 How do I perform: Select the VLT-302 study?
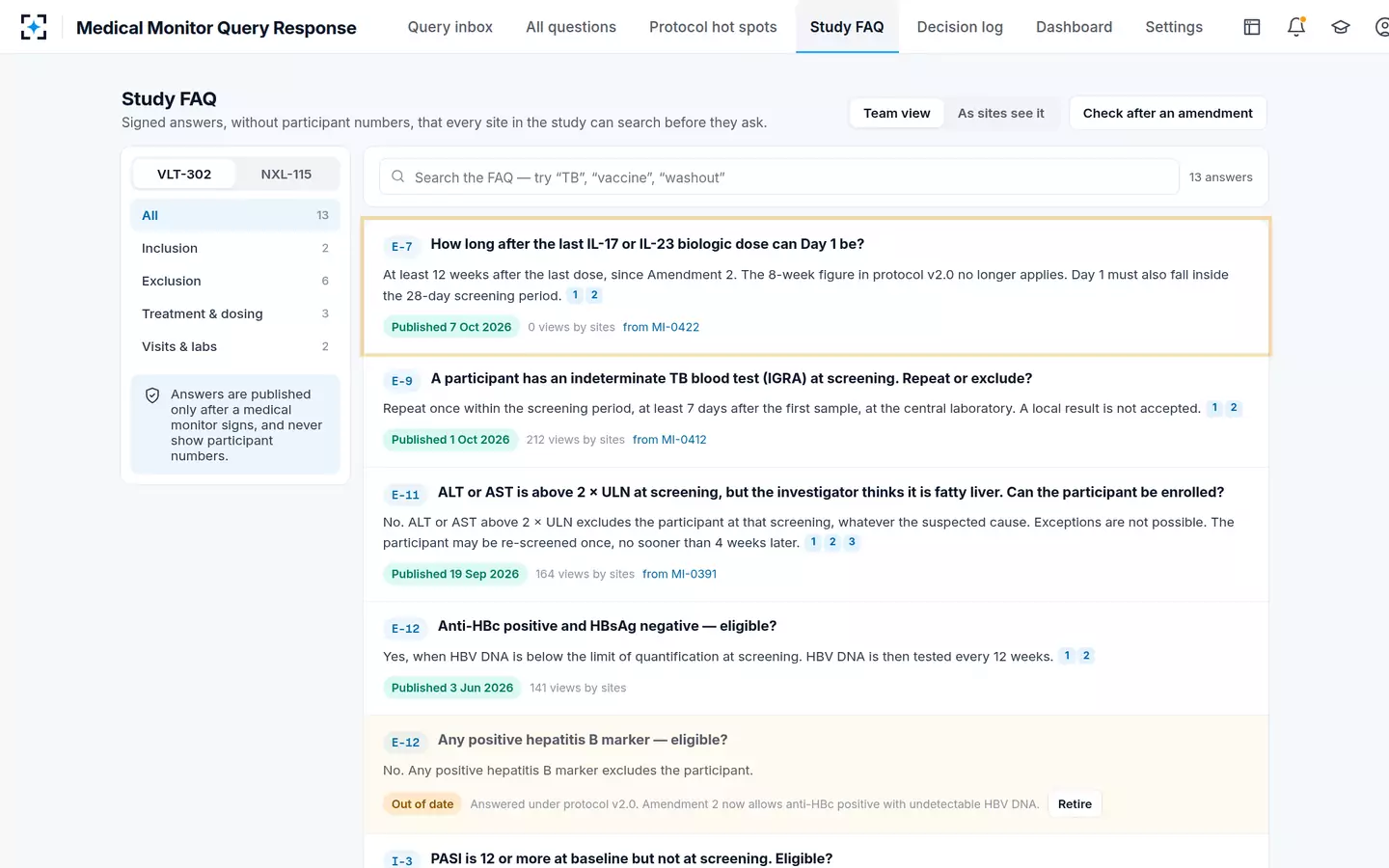(x=184, y=175)
